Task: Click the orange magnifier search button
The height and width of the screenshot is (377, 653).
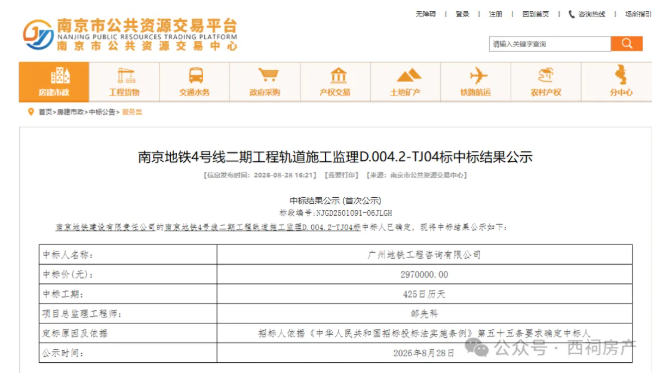Action: point(627,44)
